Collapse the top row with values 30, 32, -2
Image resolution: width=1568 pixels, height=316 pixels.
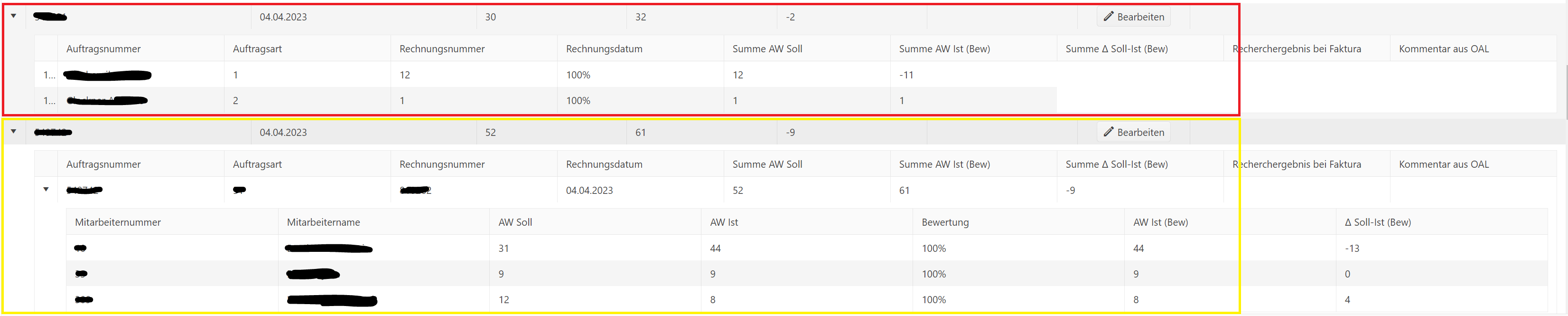click(x=13, y=17)
